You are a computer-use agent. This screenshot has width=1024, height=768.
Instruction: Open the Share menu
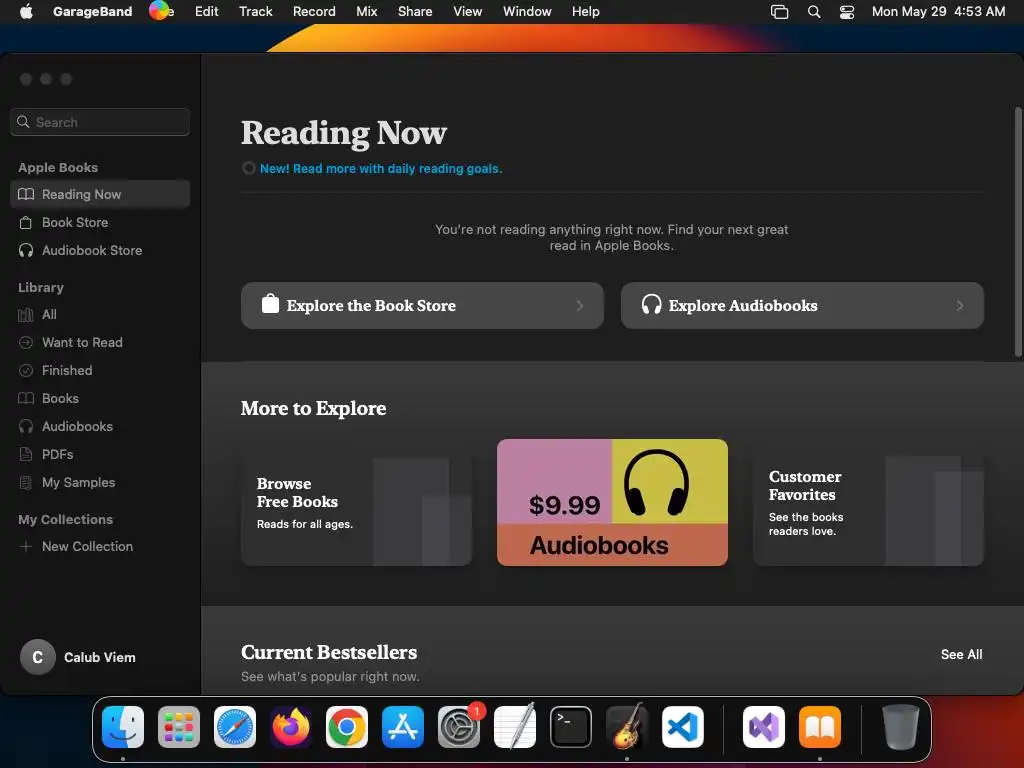(x=415, y=12)
